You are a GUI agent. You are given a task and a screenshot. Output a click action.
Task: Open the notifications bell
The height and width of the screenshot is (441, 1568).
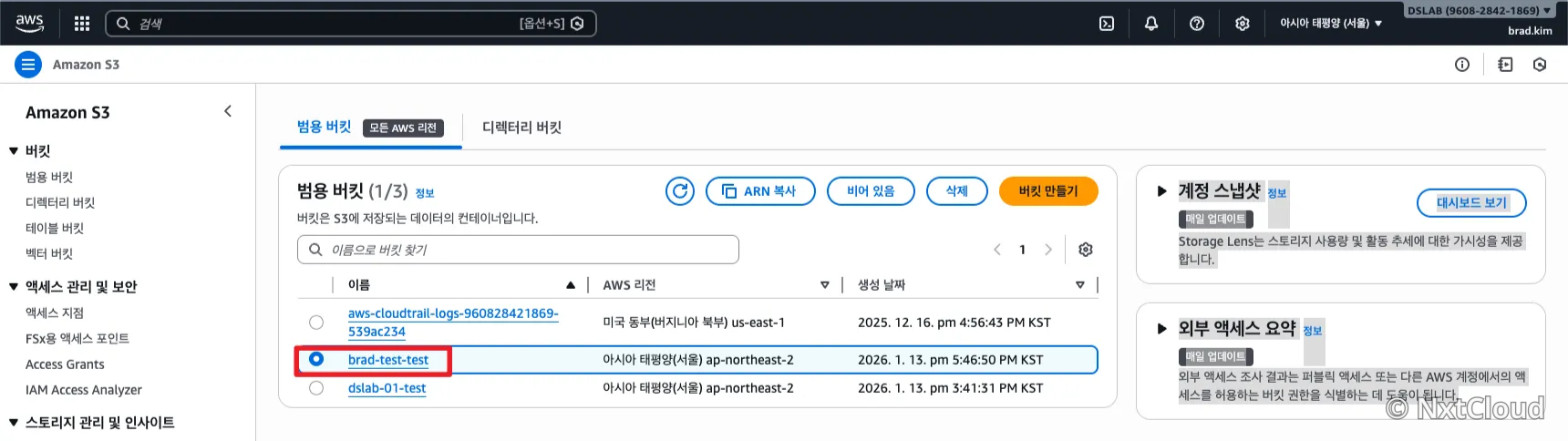click(x=1151, y=24)
